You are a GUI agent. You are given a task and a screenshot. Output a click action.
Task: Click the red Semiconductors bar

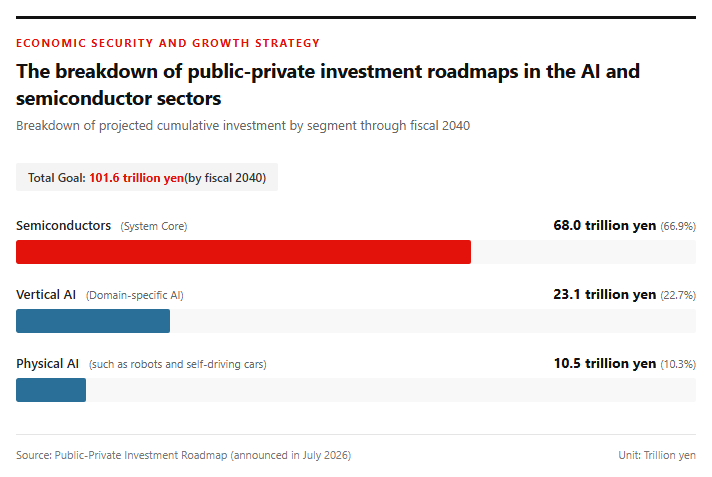point(243,252)
